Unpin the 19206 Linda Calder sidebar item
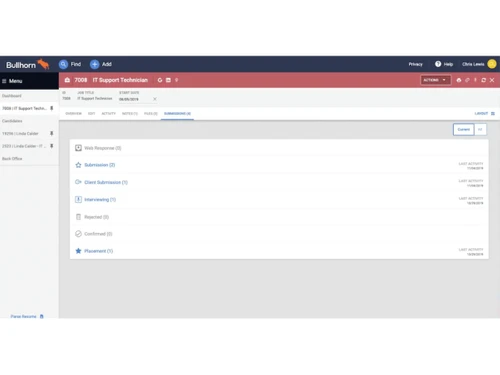Screen dimensions: 500x375 click(x=52, y=134)
